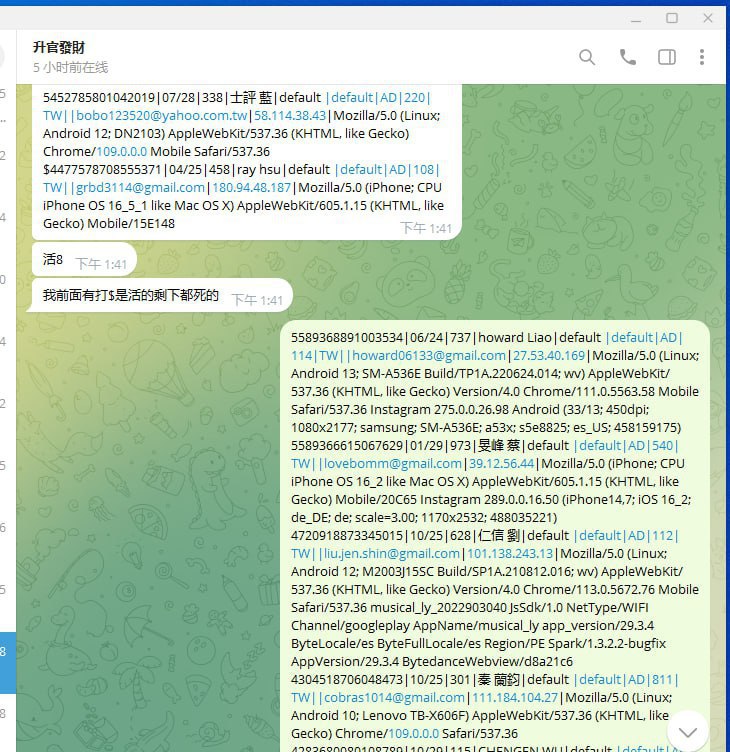Click the lovebomm@gmail.com email link
Screen dimensions: 730x752
393,463
